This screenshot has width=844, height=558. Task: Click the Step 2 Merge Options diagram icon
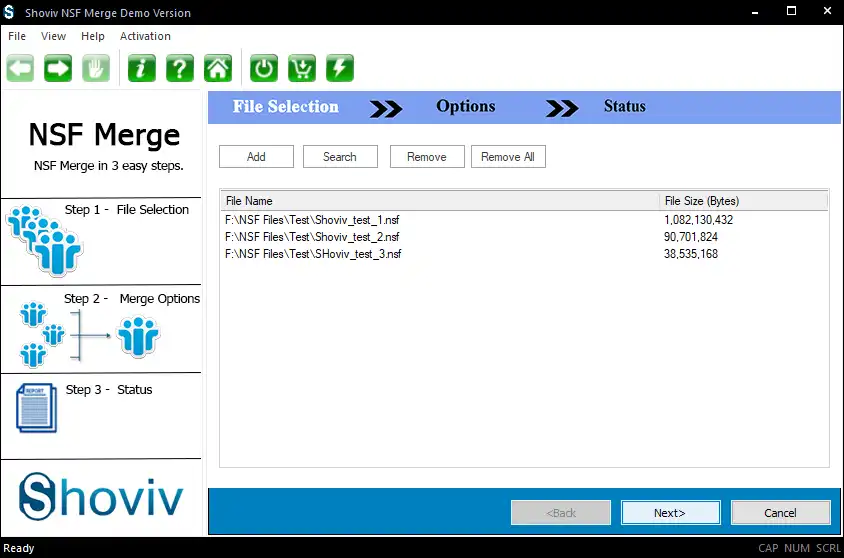pyautogui.click(x=89, y=335)
